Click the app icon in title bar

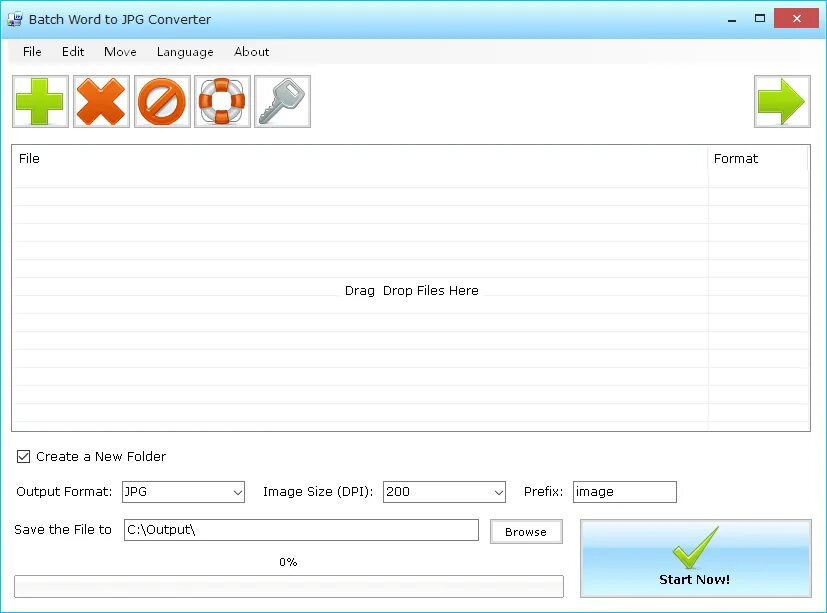15,20
